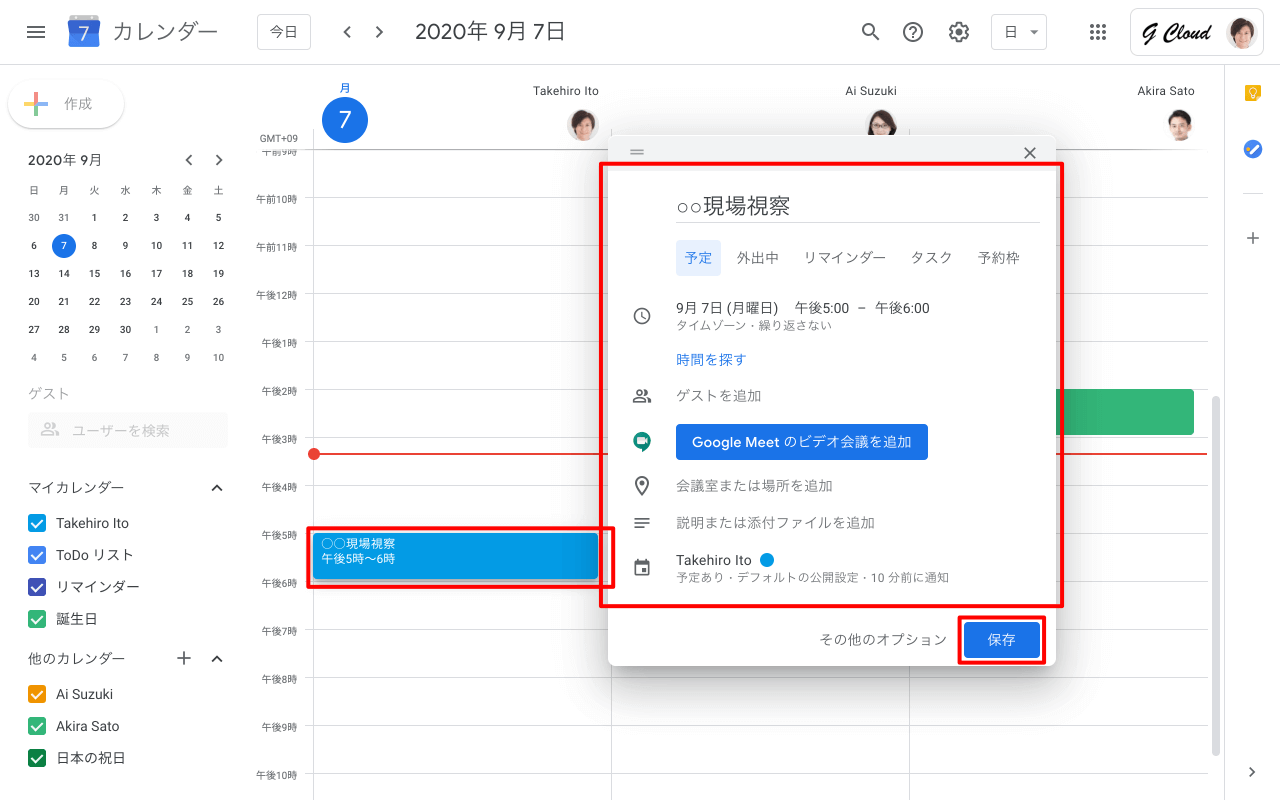
Task: Click Akira Sato's column avatar
Action: tap(1181, 125)
